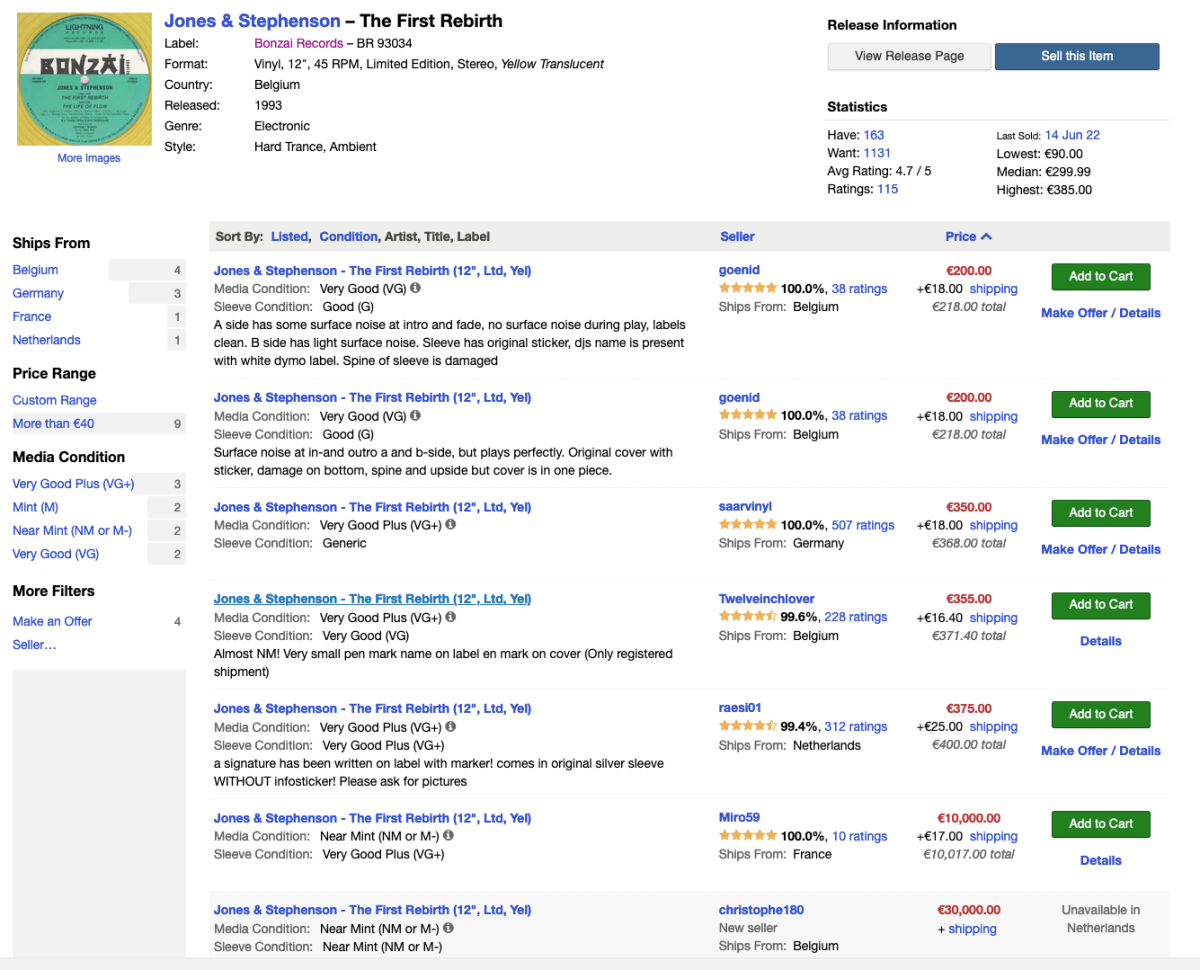Click the star rating of Miro59
1200x970 pixels.
coord(748,836)
